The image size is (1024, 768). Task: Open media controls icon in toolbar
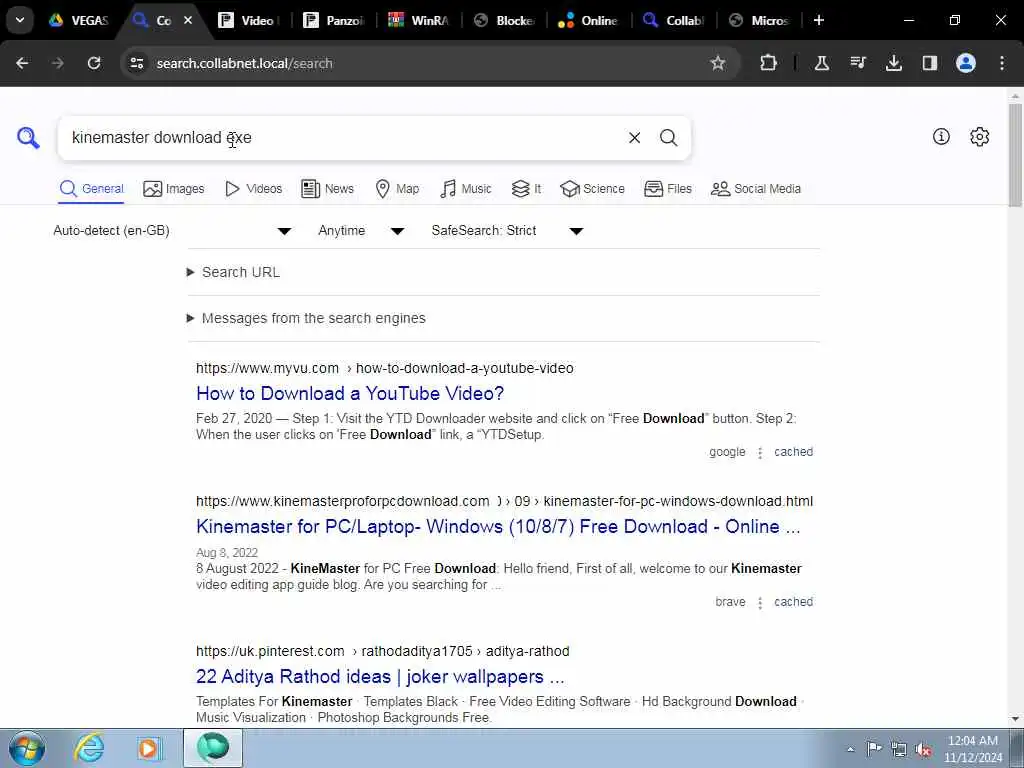point(857,63)
